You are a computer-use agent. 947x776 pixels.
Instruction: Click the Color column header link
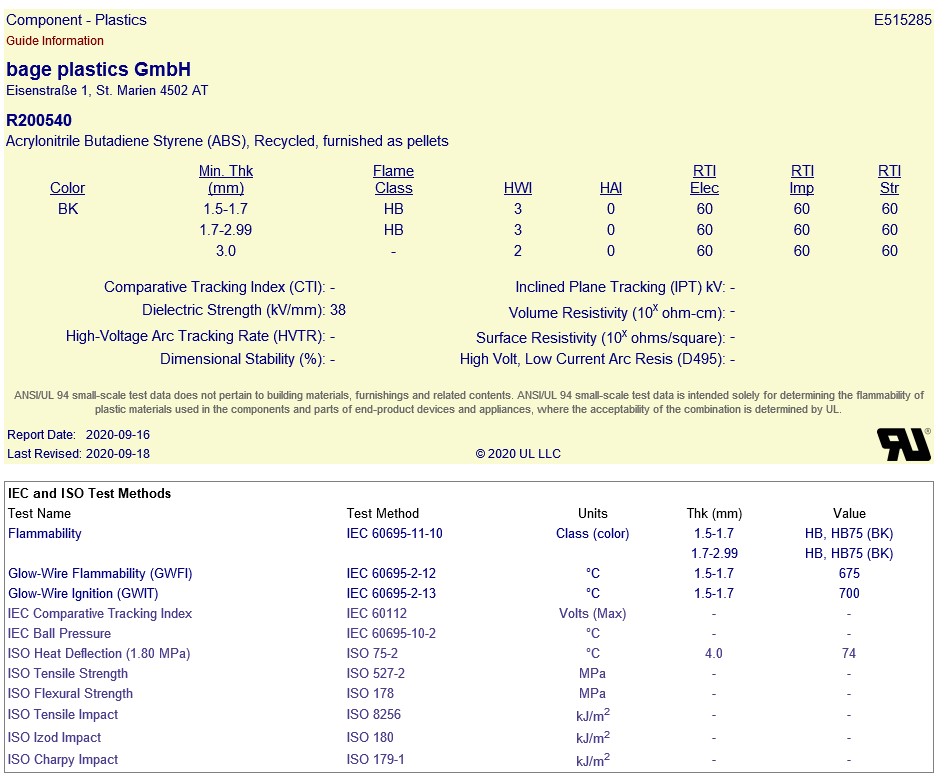[x=68, y=188]
